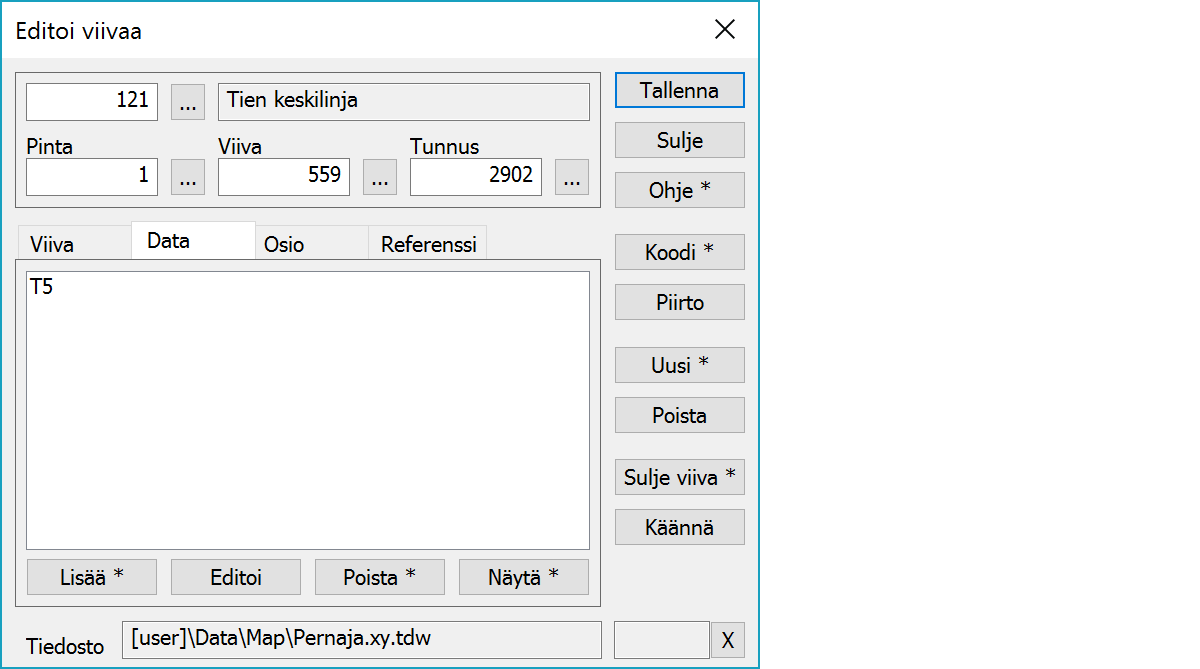Open the Osio tab
Screen dimensions: 1200x669
pos(284,245)
